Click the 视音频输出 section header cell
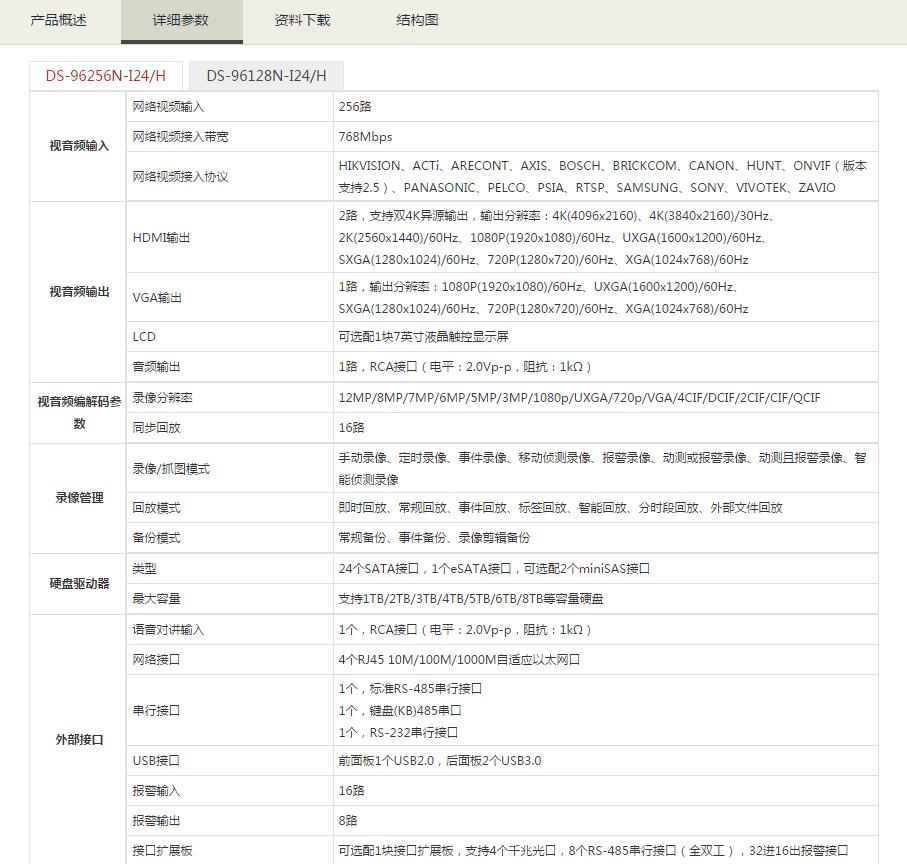The image size is (907, 864). [79, 292]
